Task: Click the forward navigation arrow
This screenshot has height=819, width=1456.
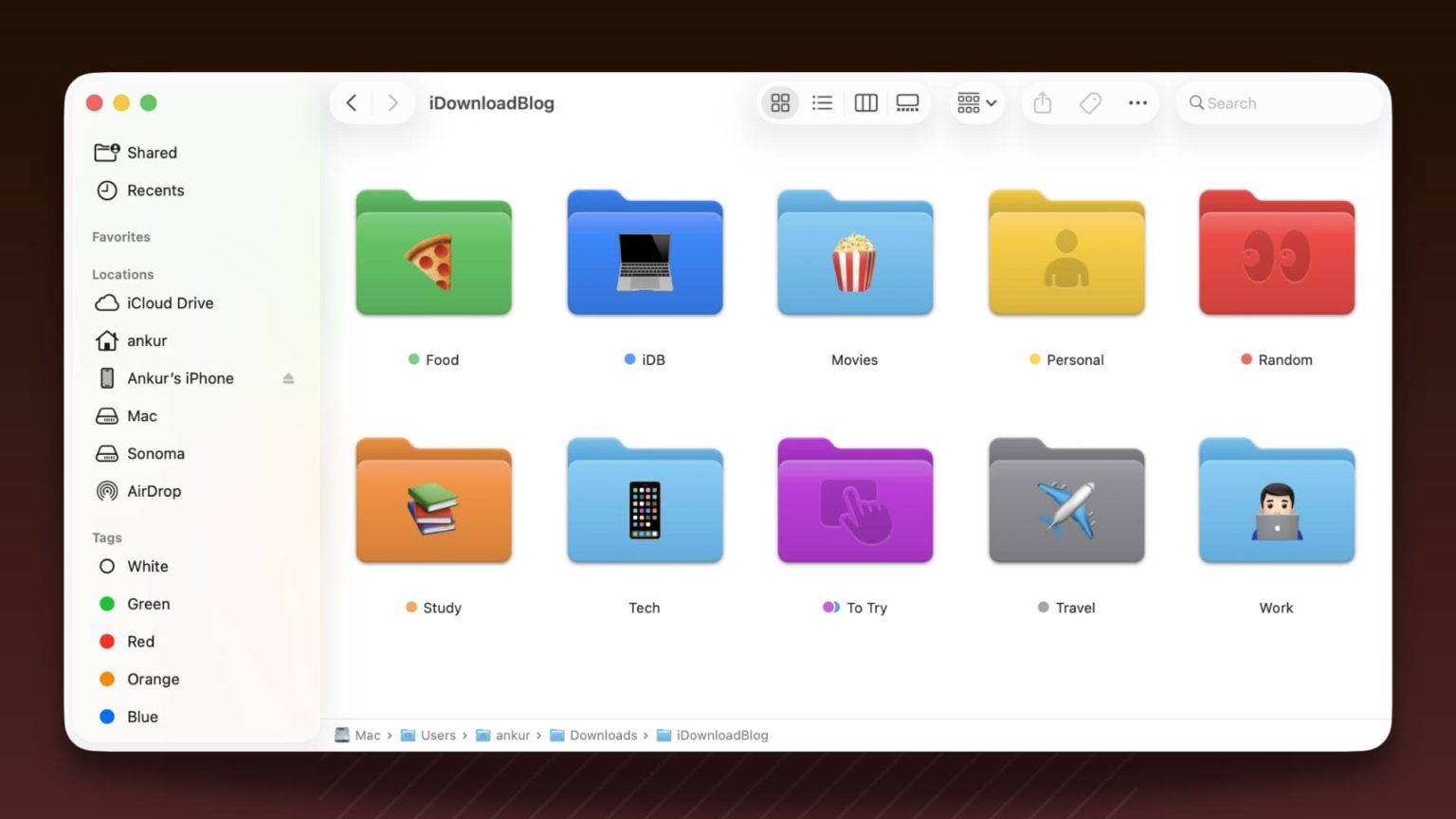Action: click(393, 102)
